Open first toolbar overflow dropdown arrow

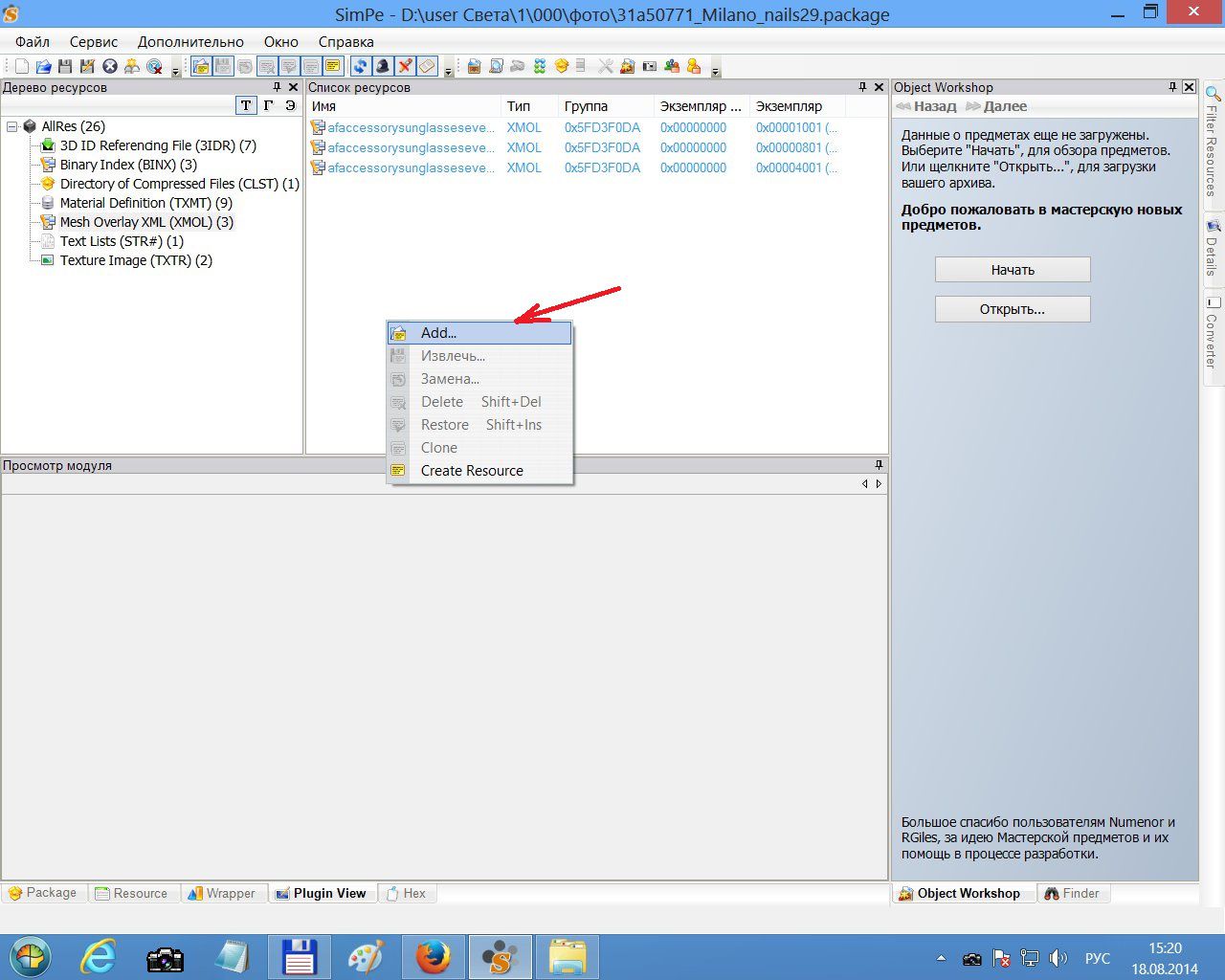click(175, 70)
